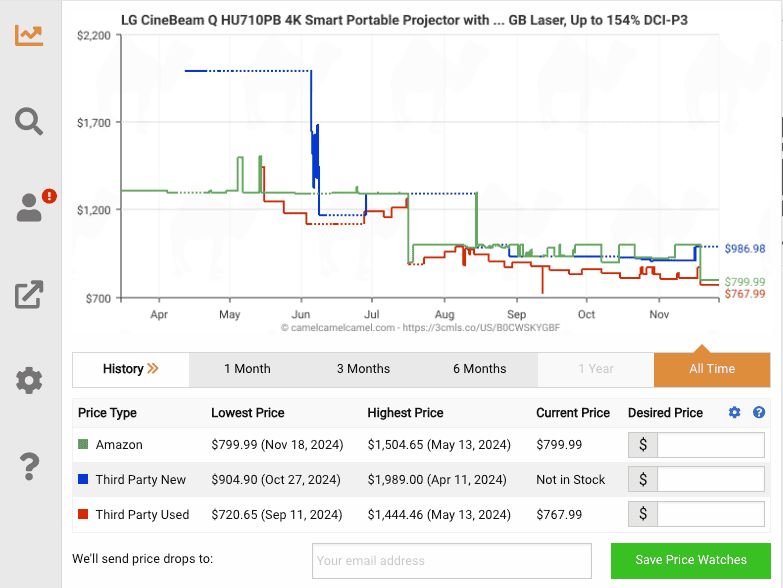
Task: Click the blue help icon beside Desired Price
Action: [759, 412]
